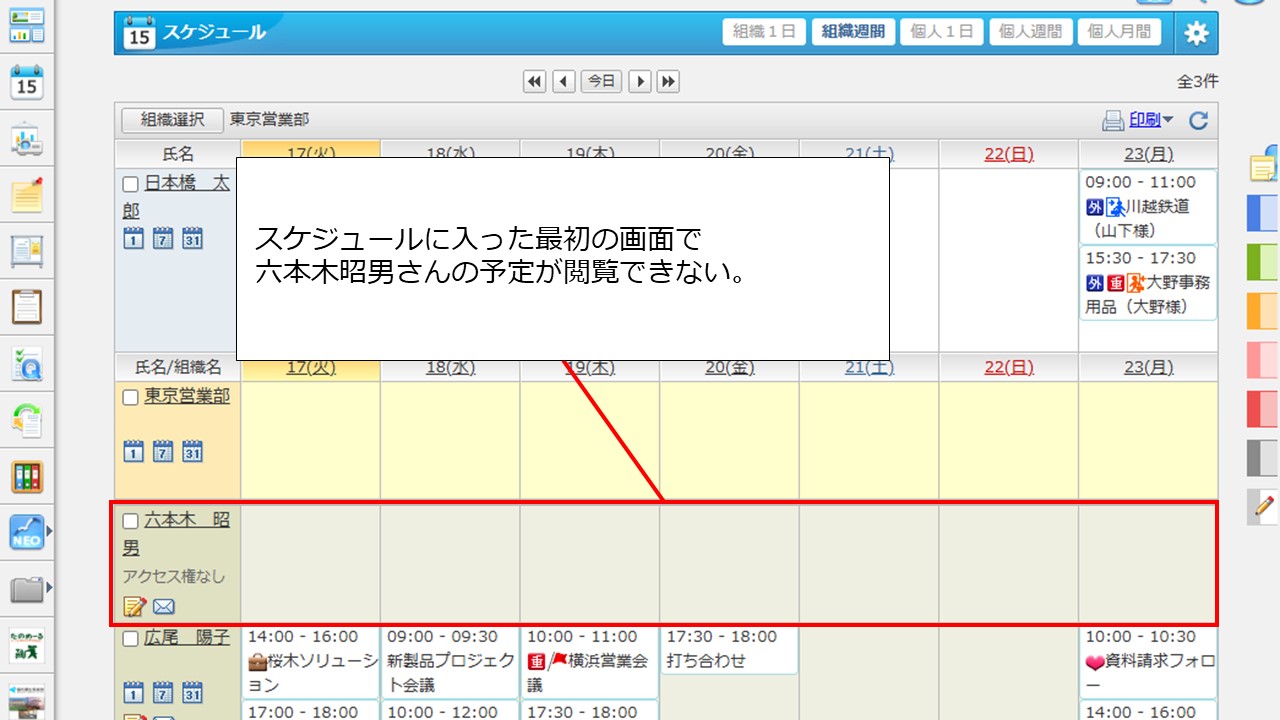Pick the green color label swatch

click(x=1262, y=262)
